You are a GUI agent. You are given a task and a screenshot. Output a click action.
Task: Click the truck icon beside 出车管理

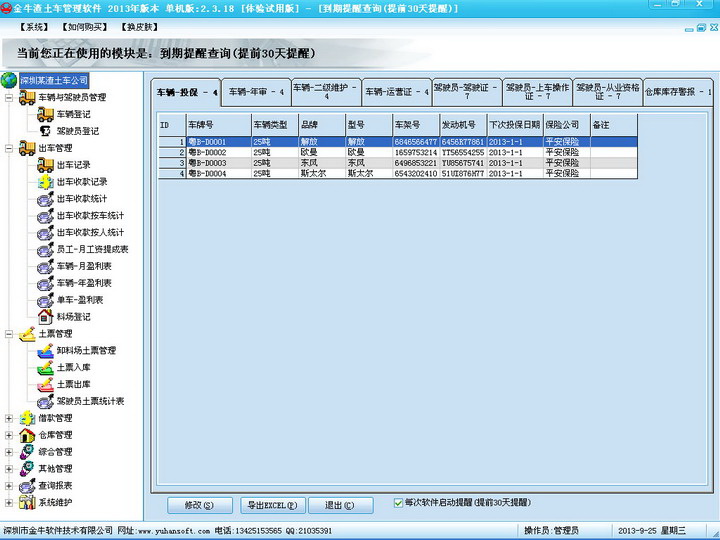(27, 148)
